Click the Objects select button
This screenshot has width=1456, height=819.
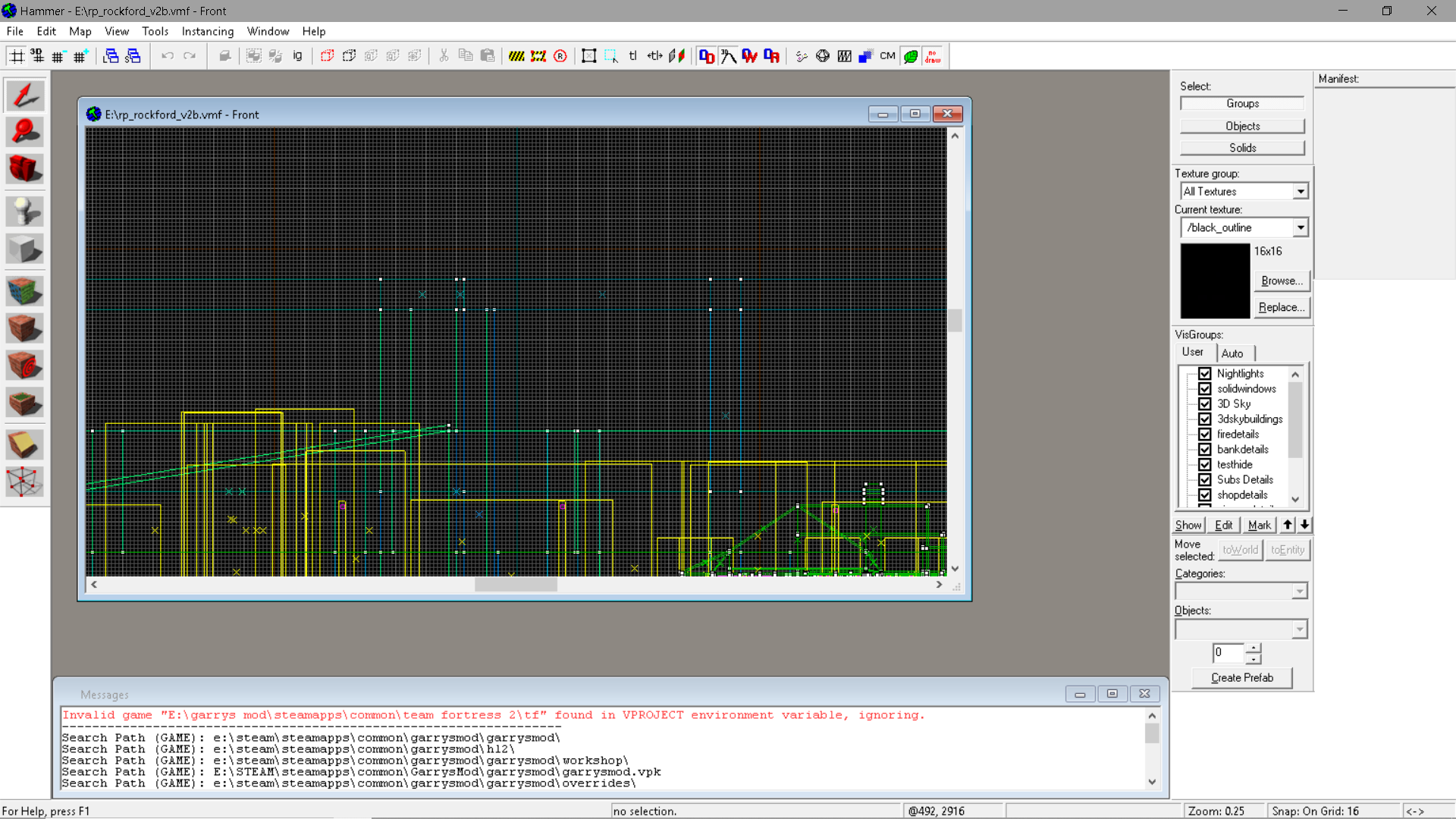coord(1242,126)
